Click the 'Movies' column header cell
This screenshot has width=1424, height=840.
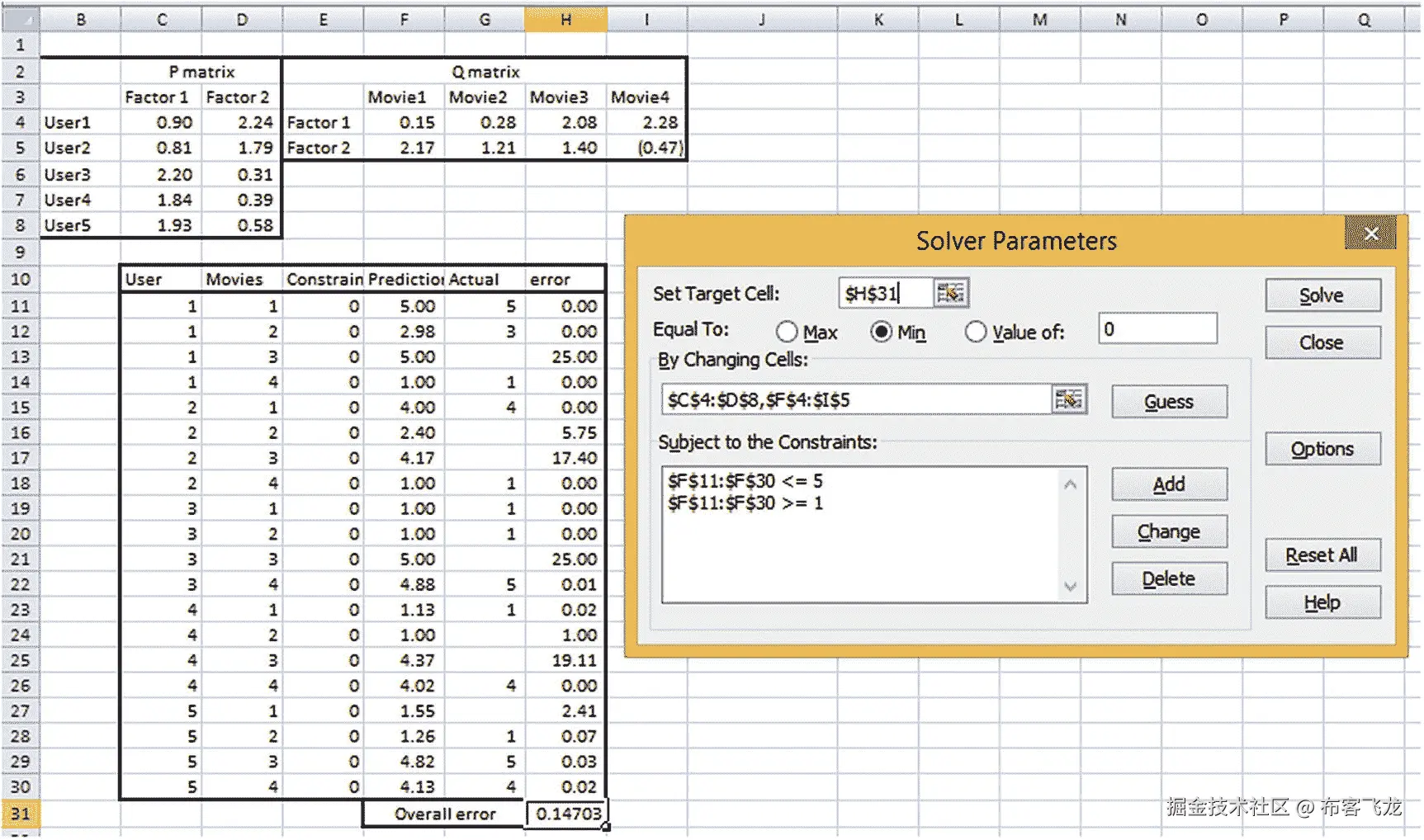click(x=242, y=280)
